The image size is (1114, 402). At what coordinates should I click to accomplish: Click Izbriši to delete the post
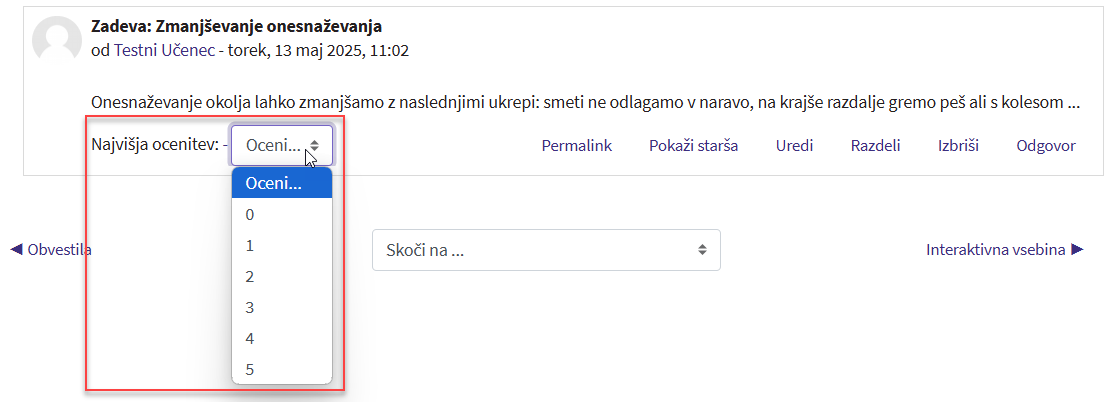pos(958,145)
